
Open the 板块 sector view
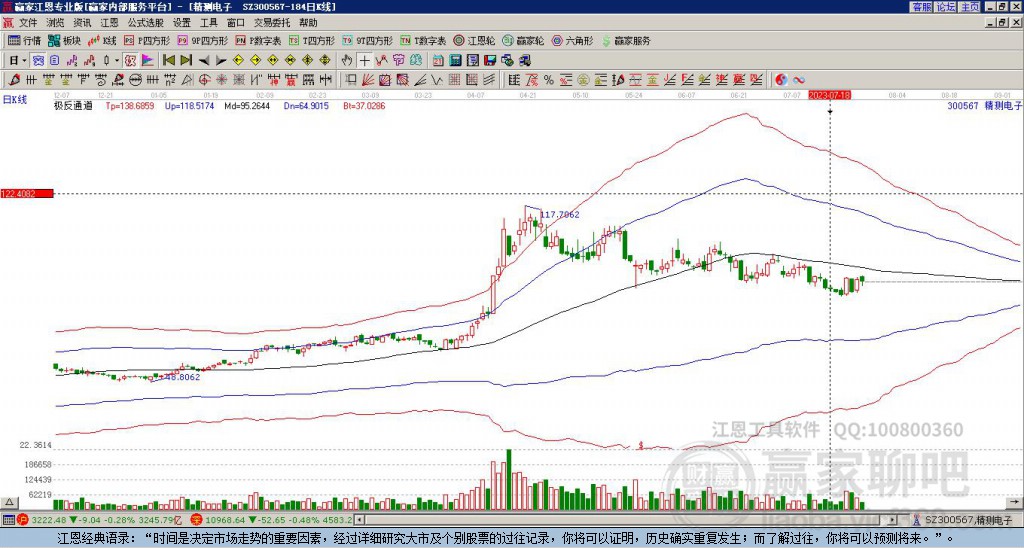64,40
